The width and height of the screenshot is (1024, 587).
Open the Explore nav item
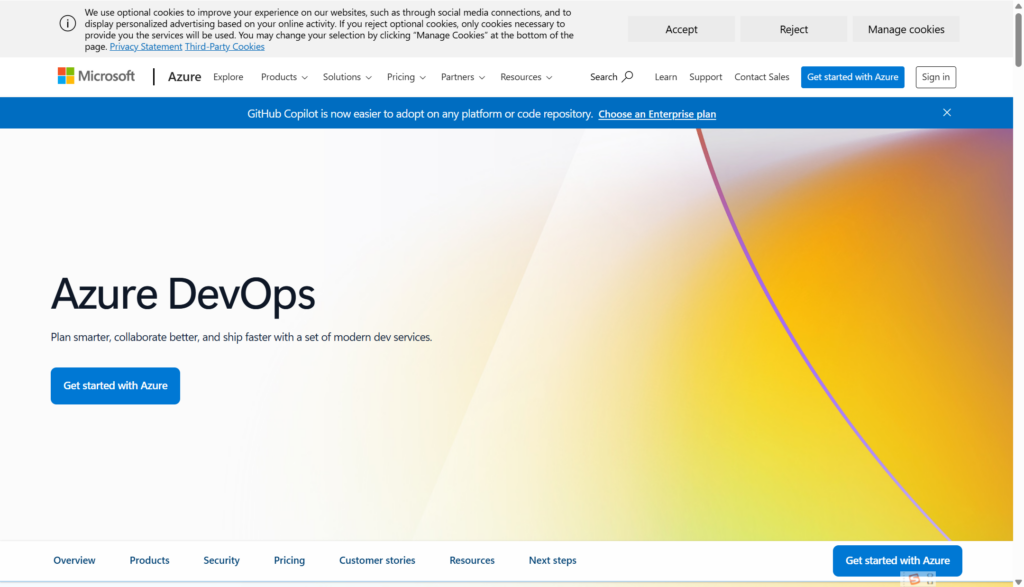click(x=228, y=76)
